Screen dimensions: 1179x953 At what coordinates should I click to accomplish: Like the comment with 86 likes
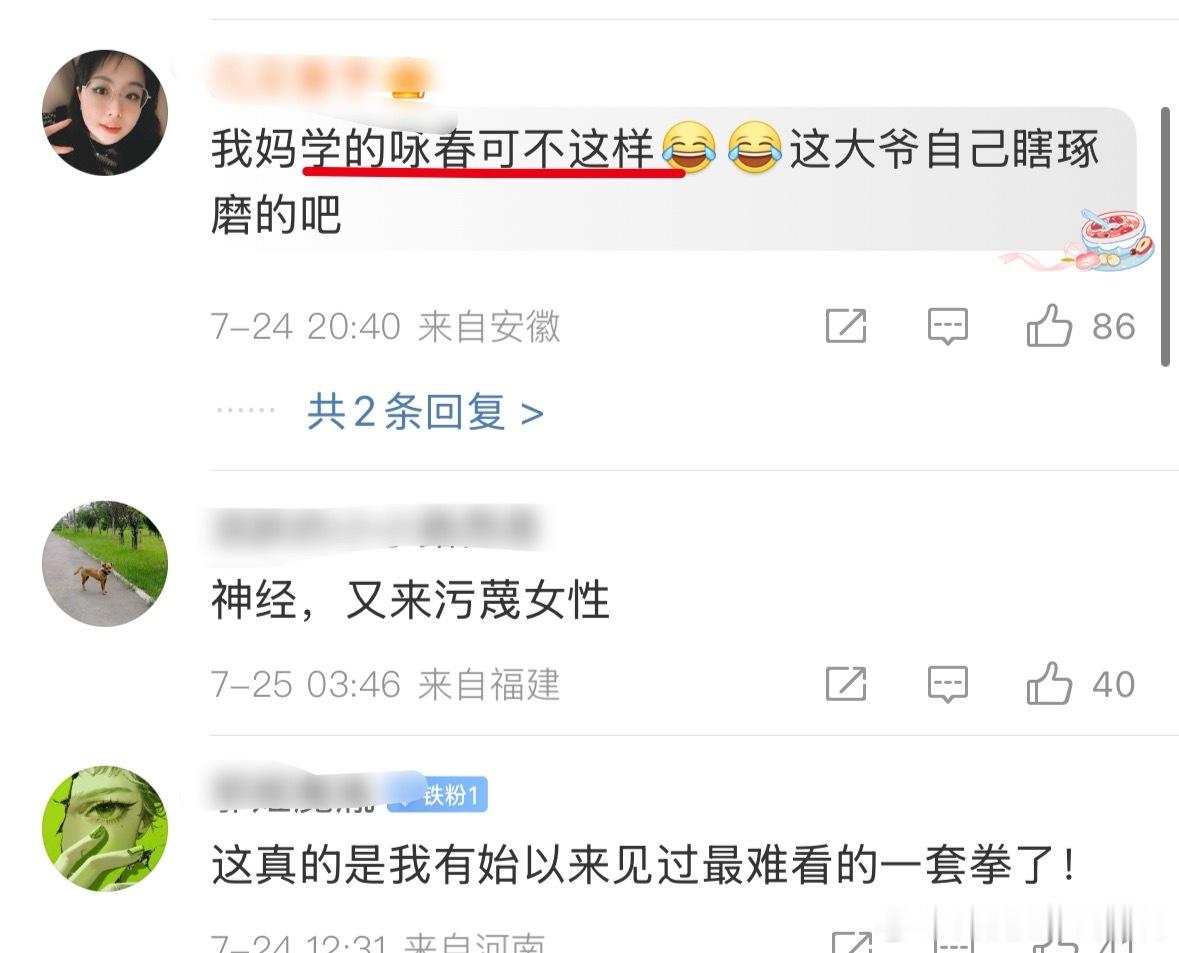point(1049,325)
